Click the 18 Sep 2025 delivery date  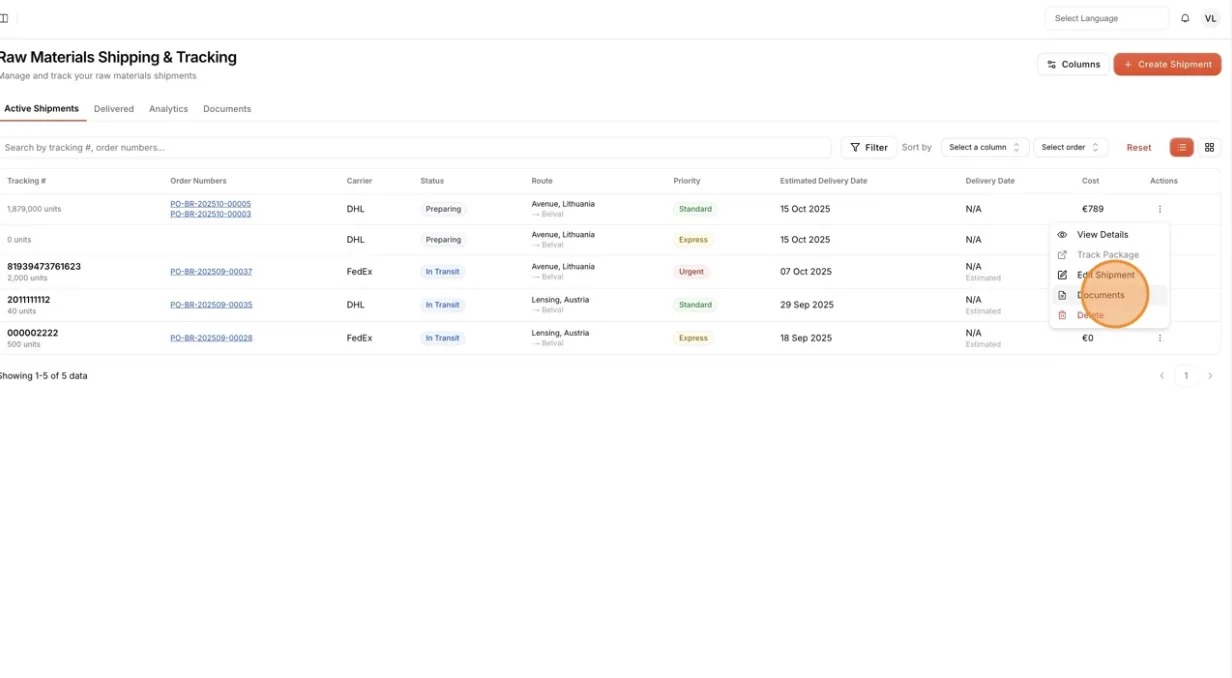coord(805,338)
